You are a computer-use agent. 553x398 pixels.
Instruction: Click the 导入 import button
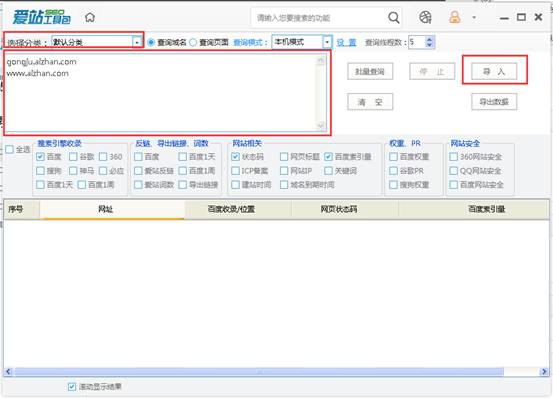[494, 72]
